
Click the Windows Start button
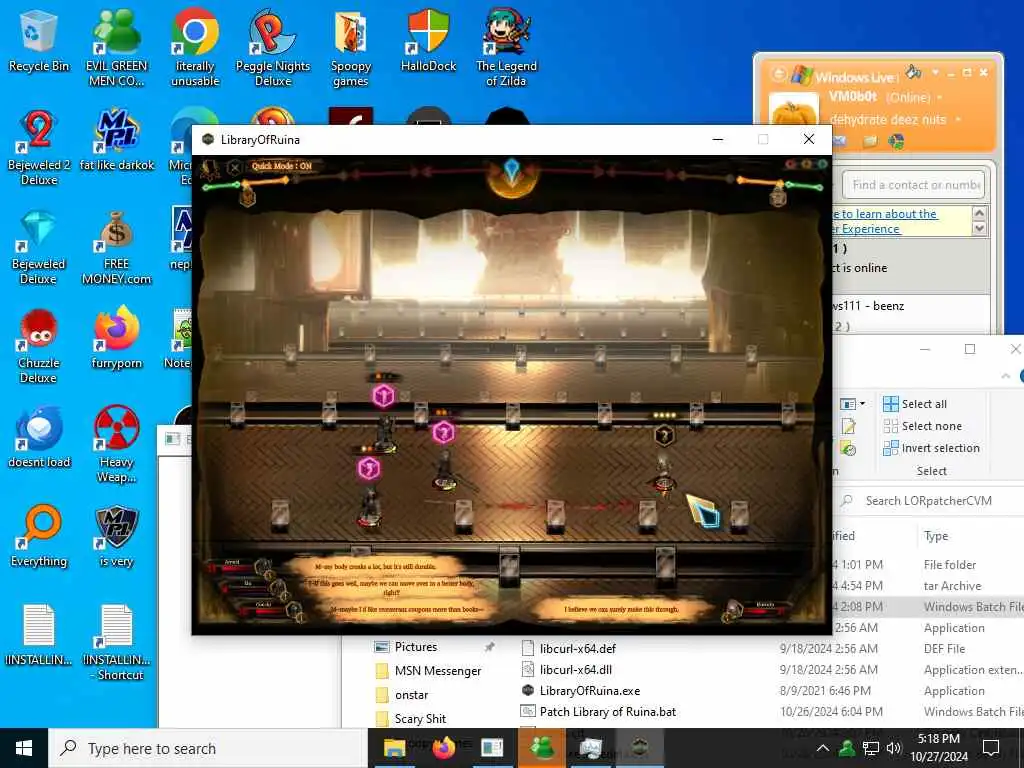24,748
